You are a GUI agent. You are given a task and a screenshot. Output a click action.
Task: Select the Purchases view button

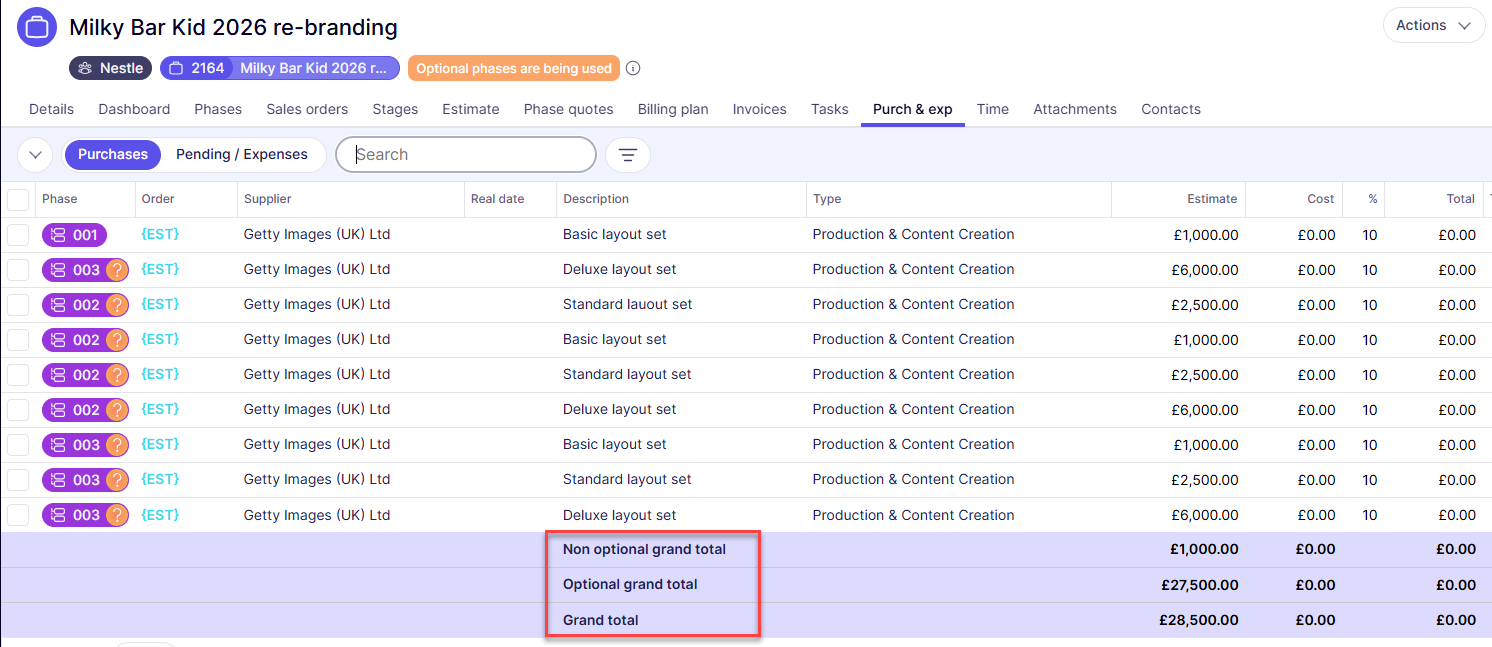pyautogui.click(x=113, y=155)
